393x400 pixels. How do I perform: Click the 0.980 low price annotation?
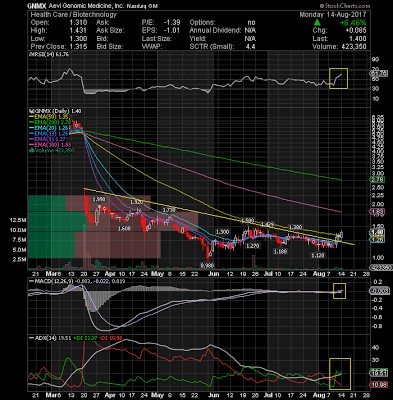[x=207, y=265]
